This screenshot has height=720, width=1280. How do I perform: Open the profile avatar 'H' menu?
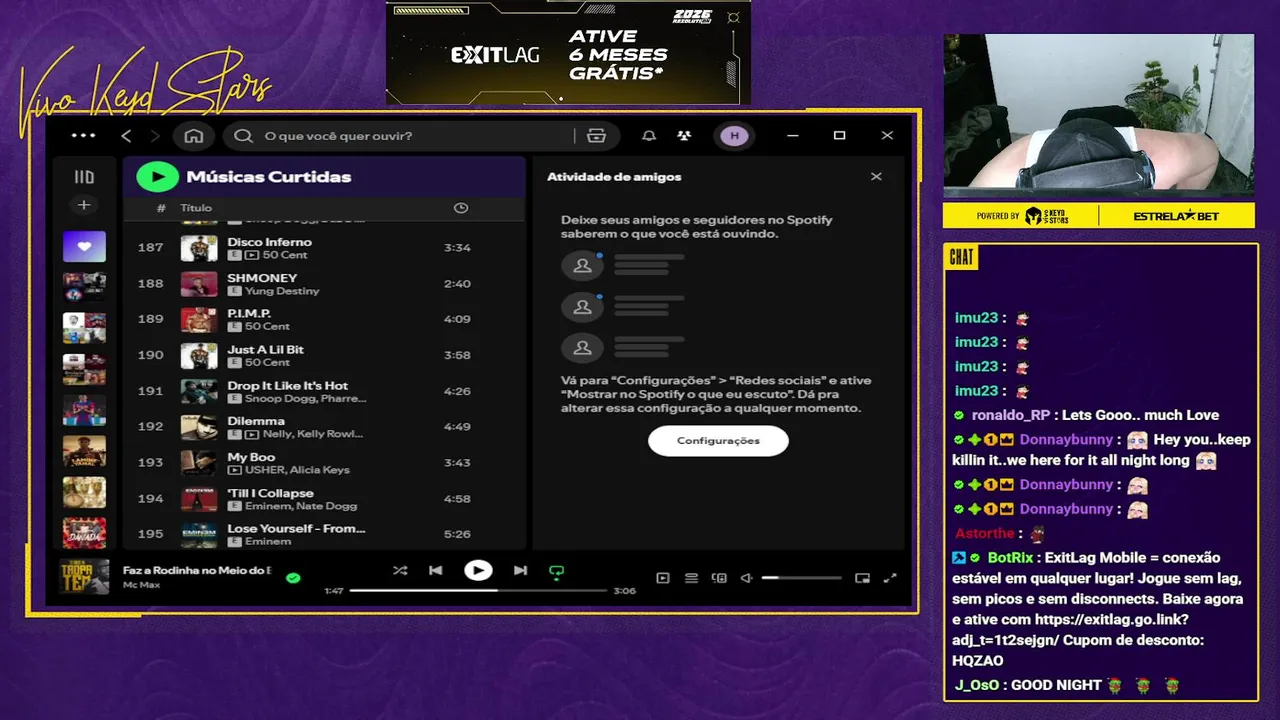point(734,136)
